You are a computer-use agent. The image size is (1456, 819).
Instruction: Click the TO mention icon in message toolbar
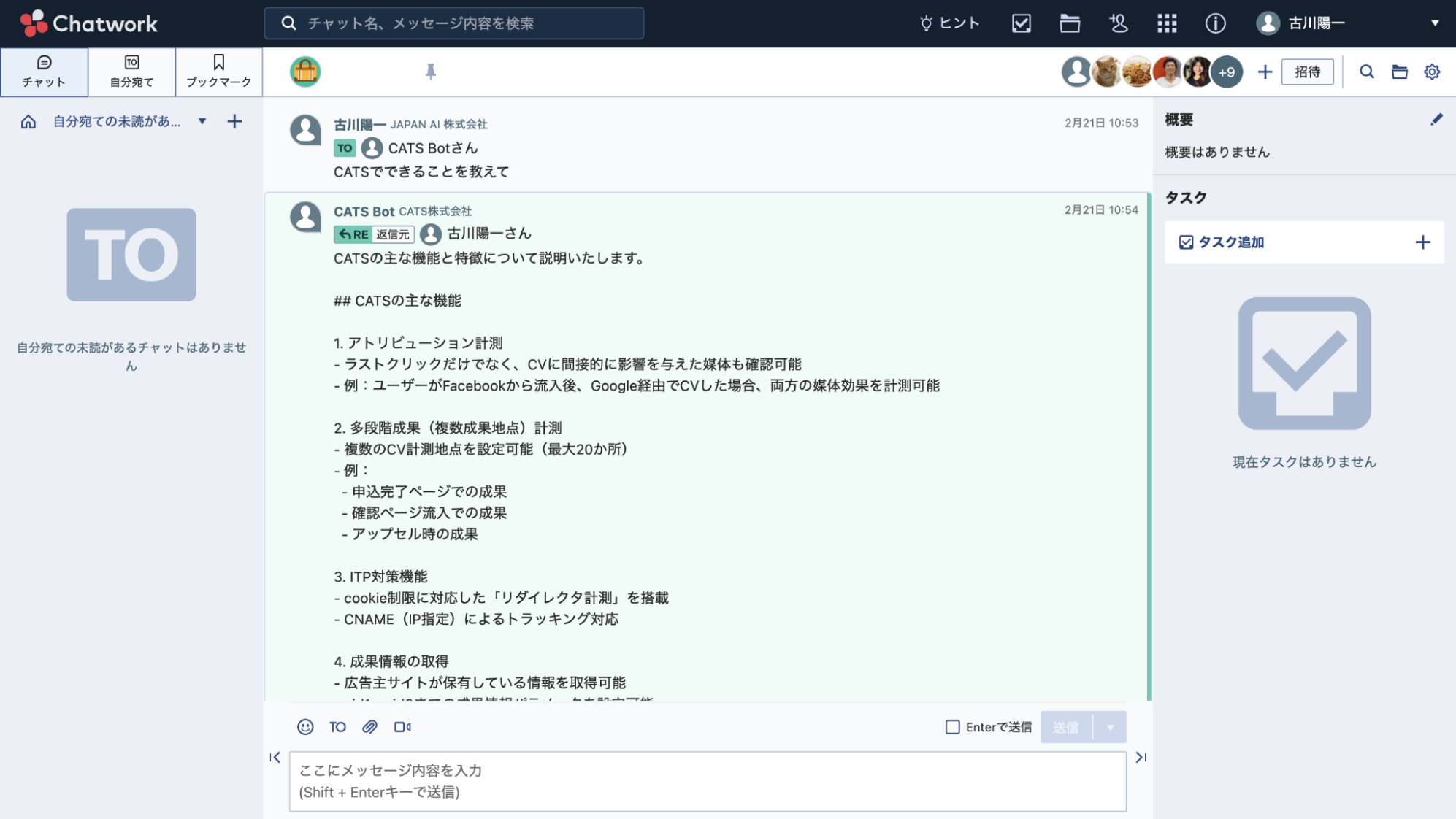tap(337, 727)
